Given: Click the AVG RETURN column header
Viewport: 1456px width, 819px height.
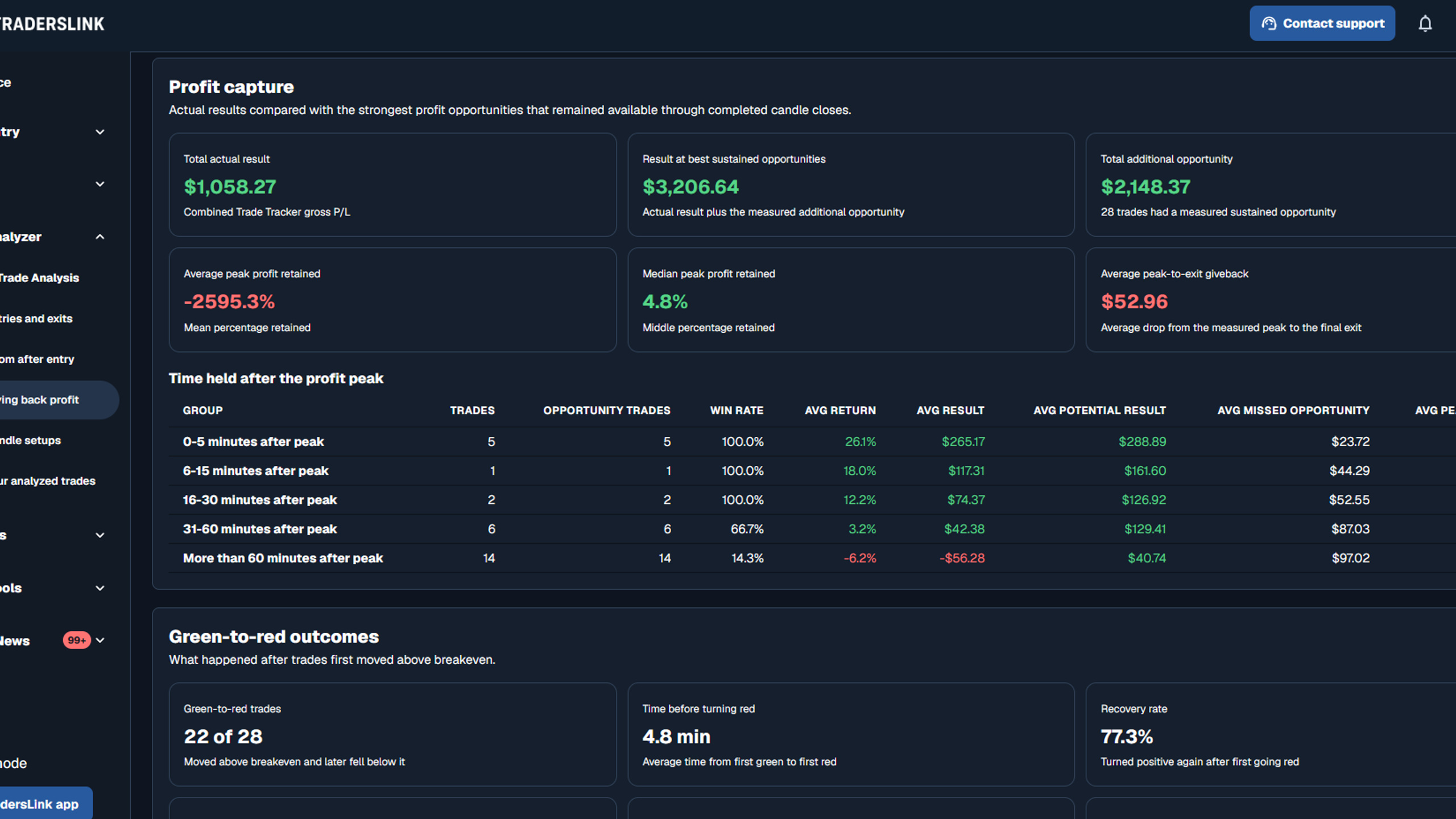Looking at the screenshot, I should [840, 411].
